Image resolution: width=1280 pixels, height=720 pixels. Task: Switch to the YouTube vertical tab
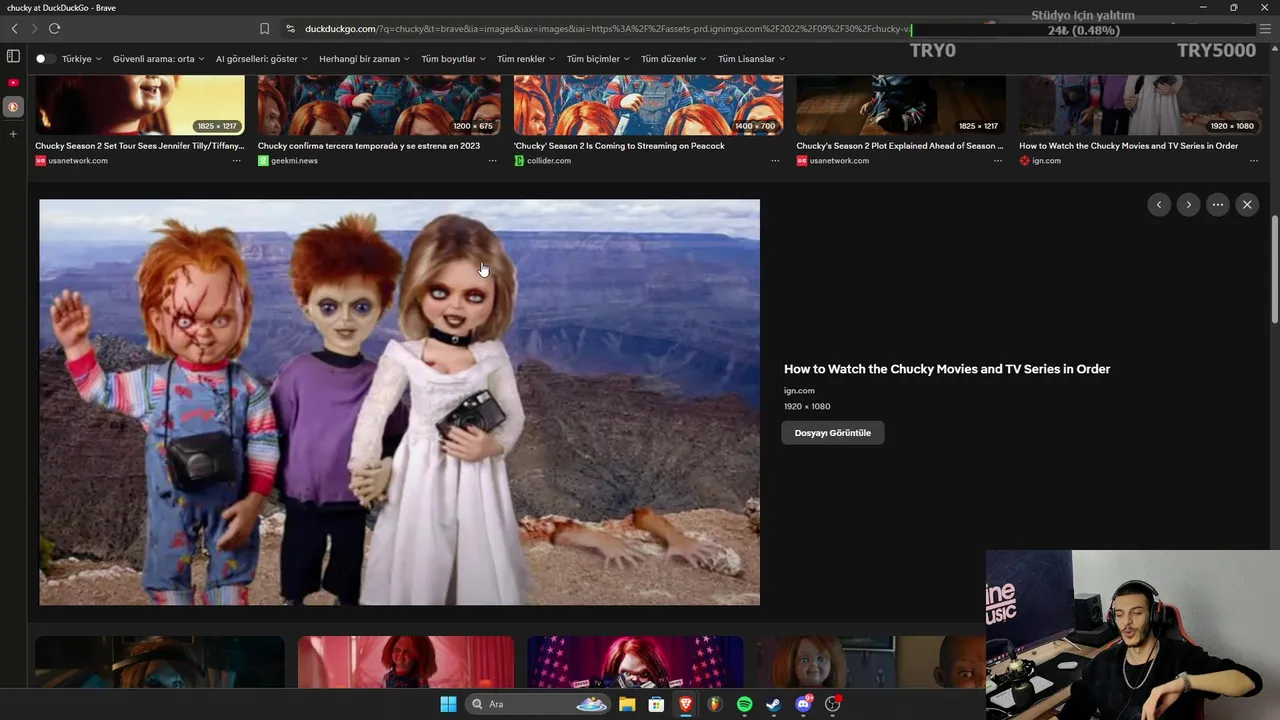(x=13, y=82)
